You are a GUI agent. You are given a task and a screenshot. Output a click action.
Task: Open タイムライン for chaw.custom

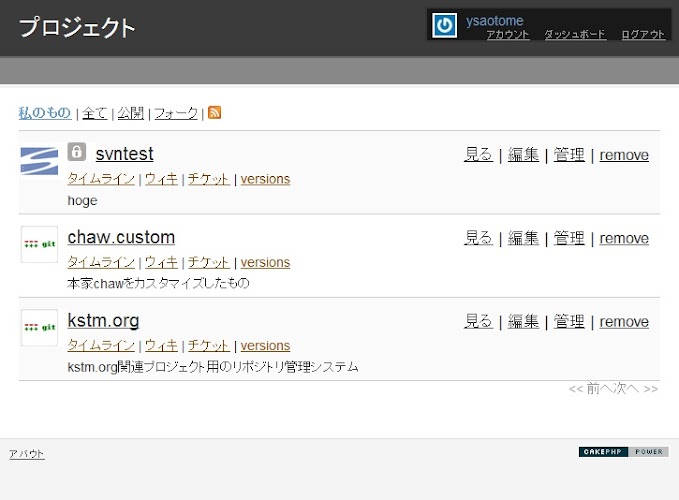(x=101, y=262)
